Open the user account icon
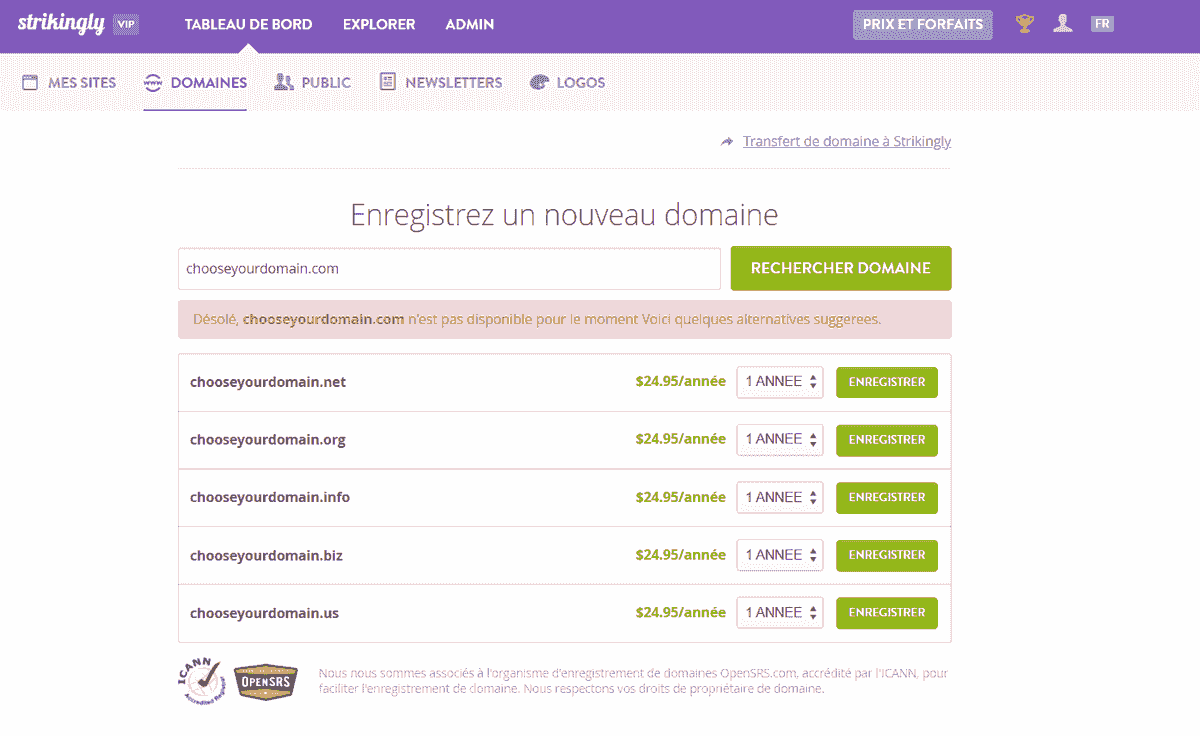This screenshot has width=1200, height=736. pyautogui.click(x=1063, y=24)
